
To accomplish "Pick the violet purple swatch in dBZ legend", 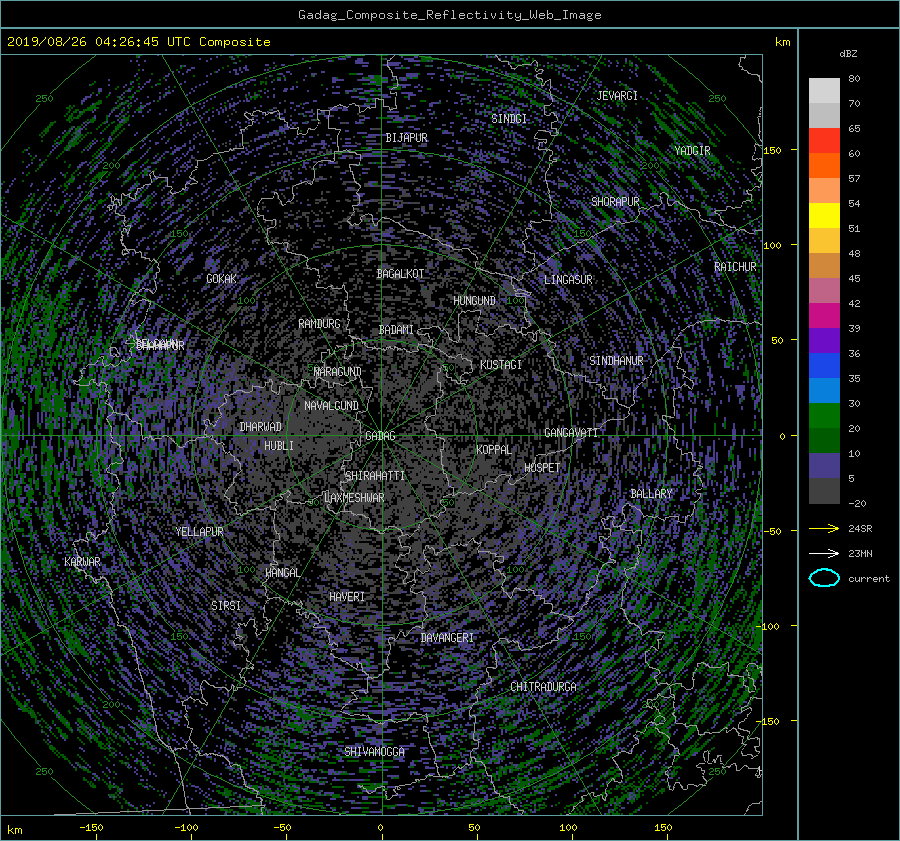I will 824,340.
